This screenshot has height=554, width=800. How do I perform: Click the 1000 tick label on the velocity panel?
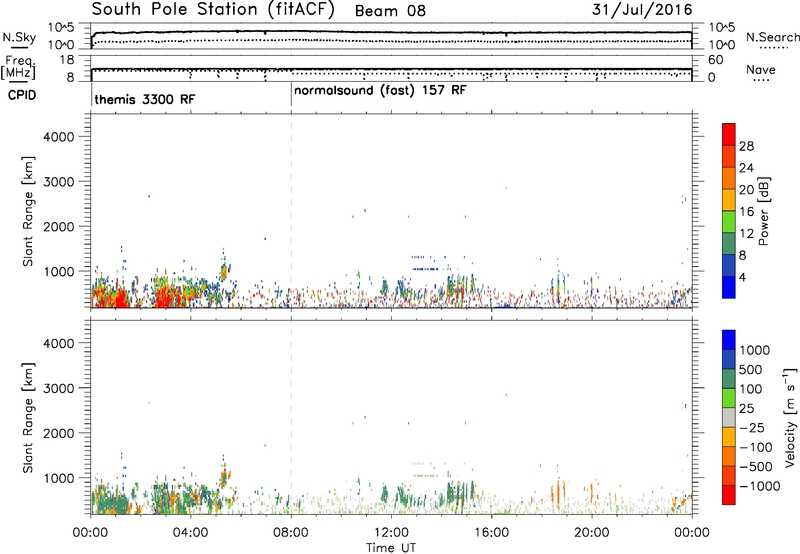[x=59, y=479]
